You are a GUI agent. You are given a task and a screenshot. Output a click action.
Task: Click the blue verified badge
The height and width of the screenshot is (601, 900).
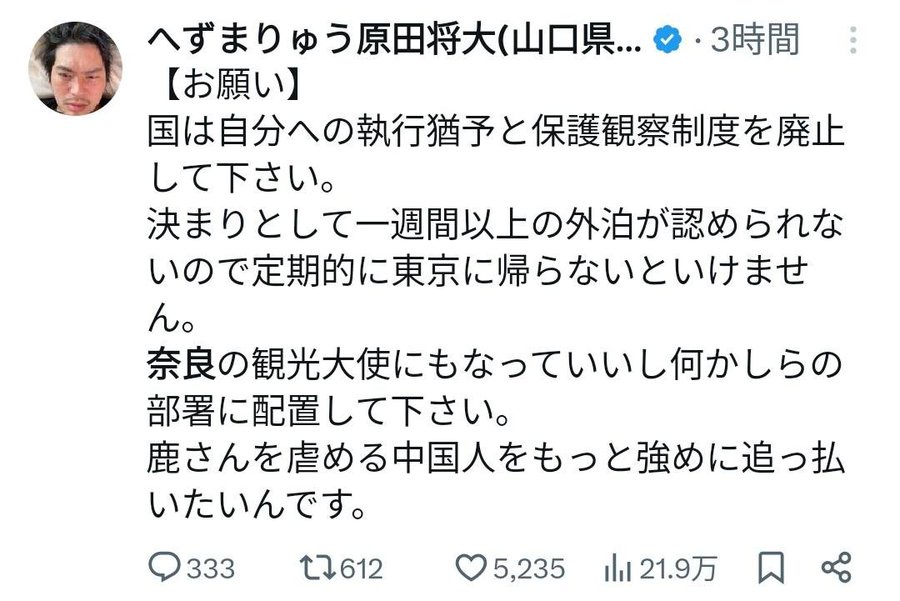(667, 41)
